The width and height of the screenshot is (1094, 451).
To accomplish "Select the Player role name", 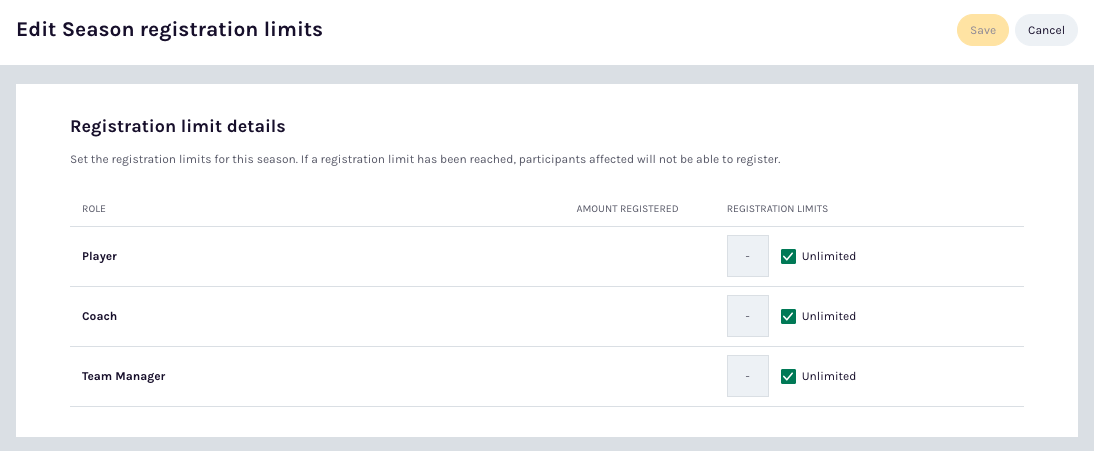I will (99, 256).
